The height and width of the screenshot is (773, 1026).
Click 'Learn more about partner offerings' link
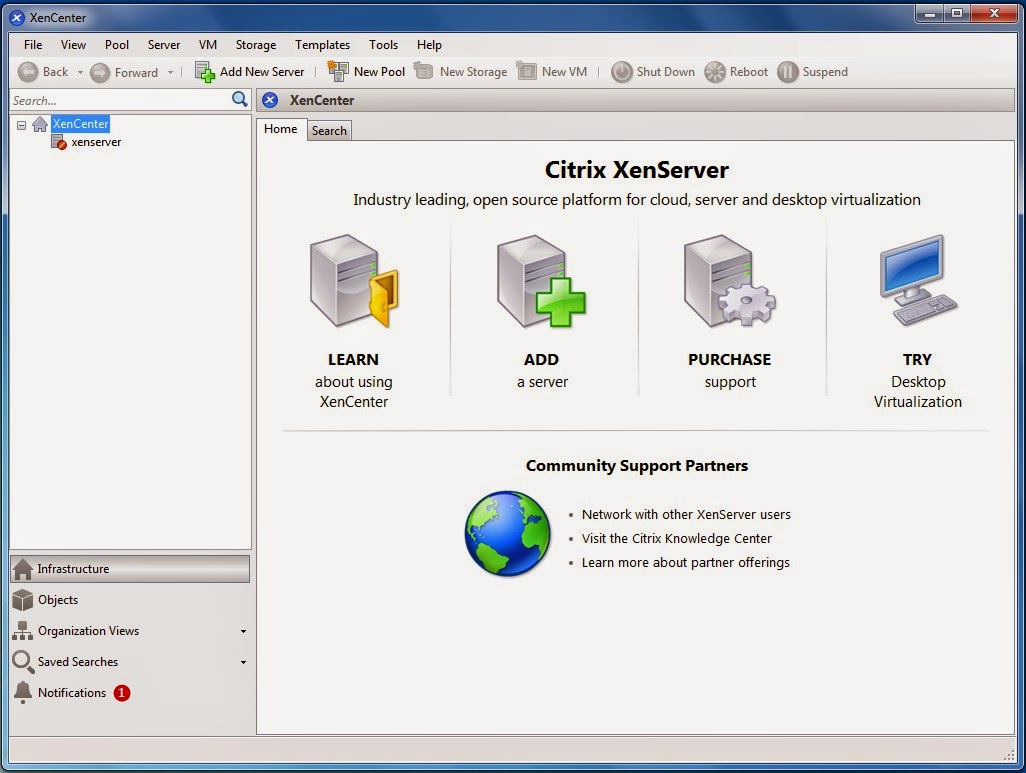pos(685,563)
